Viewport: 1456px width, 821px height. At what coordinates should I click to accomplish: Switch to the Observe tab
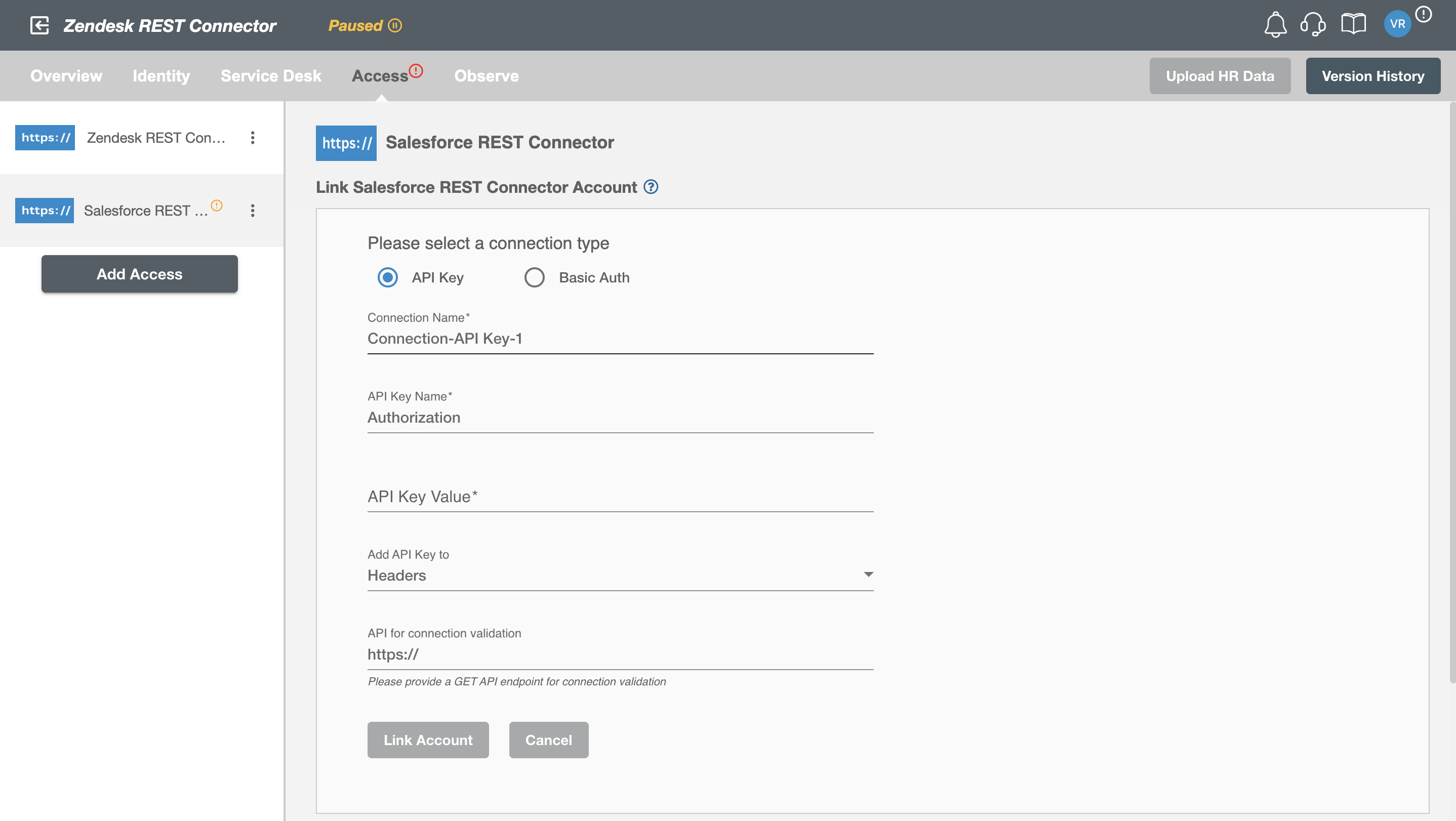pos(487,76)
